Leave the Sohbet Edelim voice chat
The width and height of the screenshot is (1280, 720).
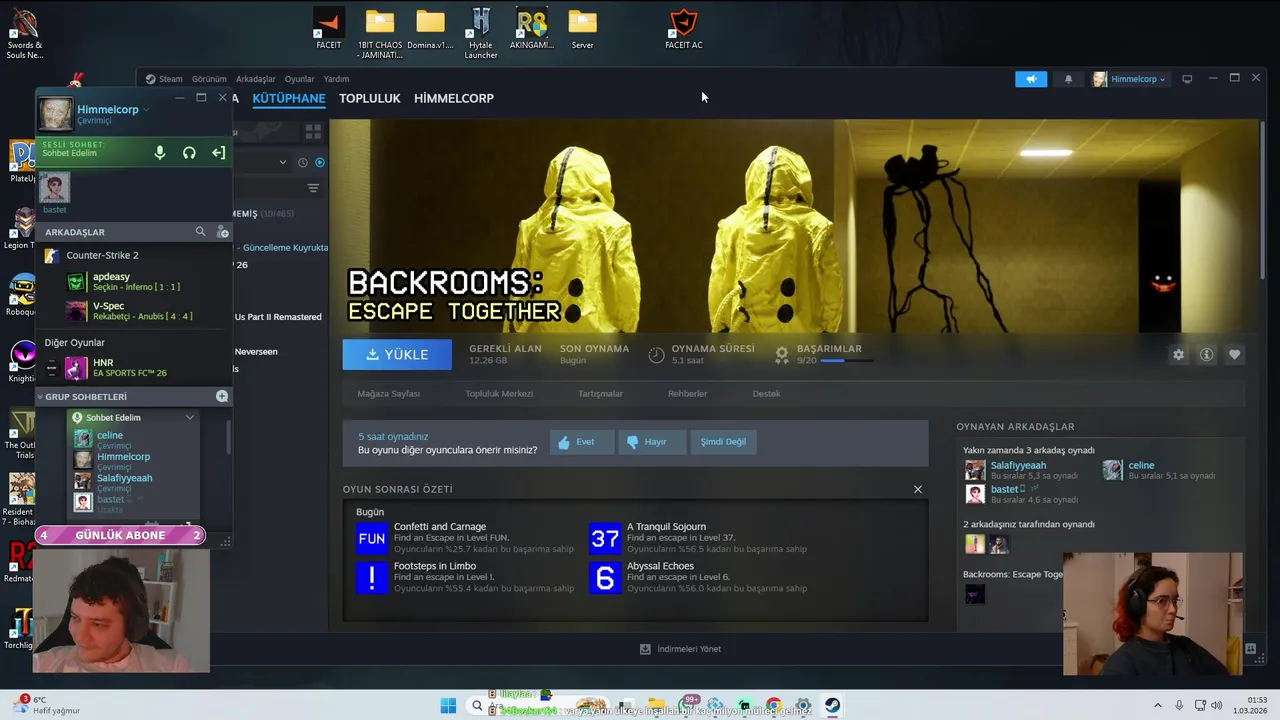pos(218,153)
